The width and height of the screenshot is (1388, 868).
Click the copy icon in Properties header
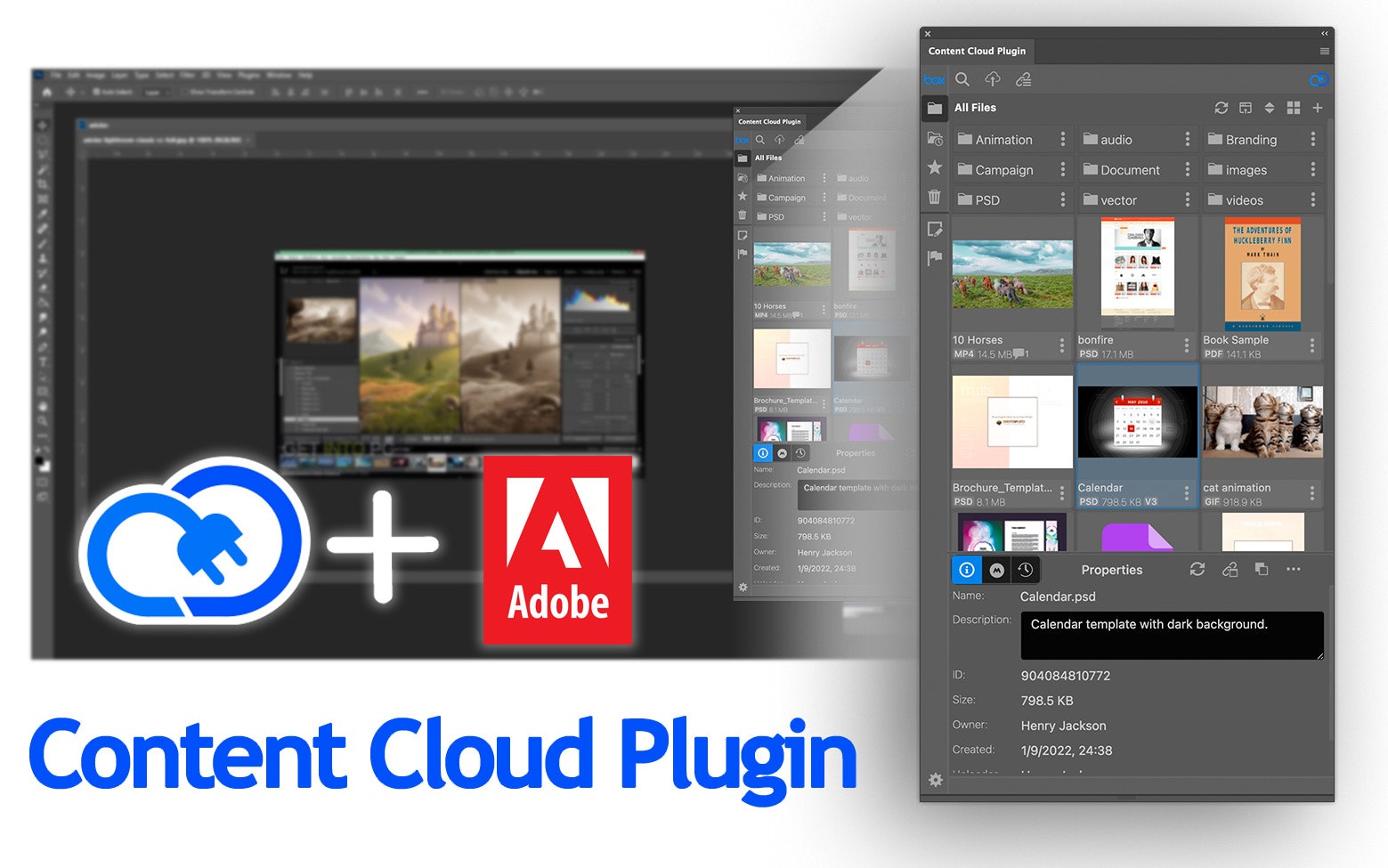pos(1262,569)
